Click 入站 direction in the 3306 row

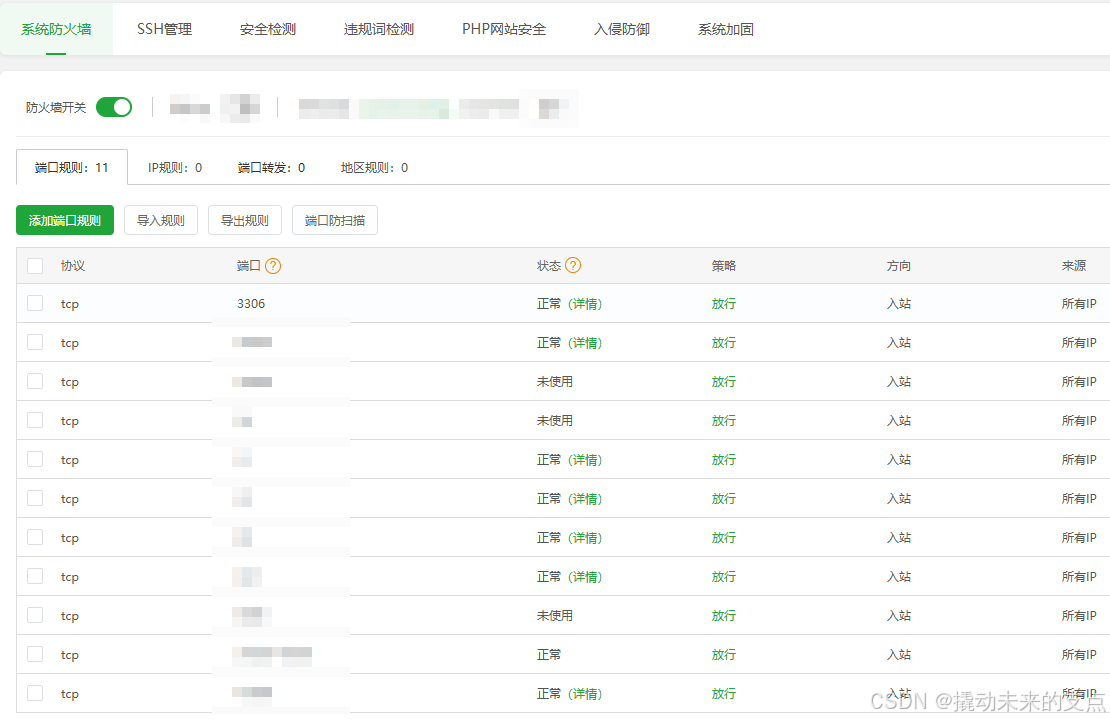point(898,304)
